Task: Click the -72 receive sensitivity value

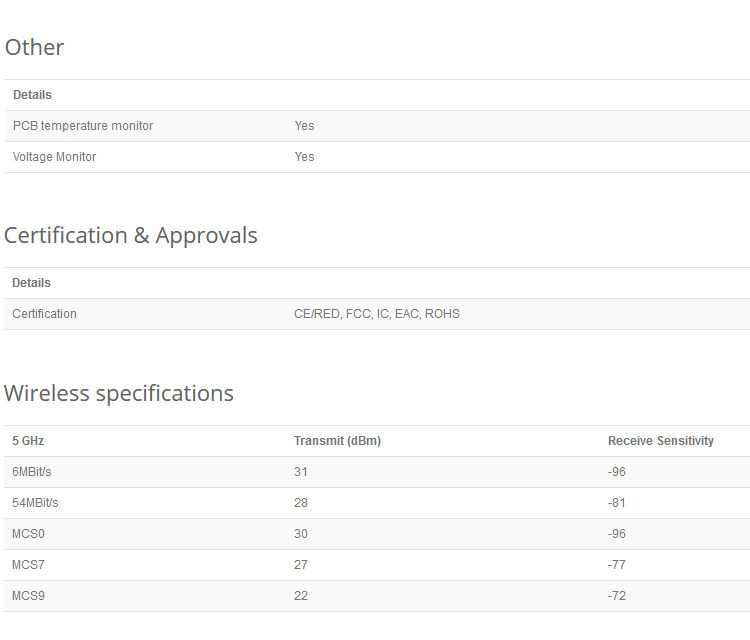Action: pos(616,596)
